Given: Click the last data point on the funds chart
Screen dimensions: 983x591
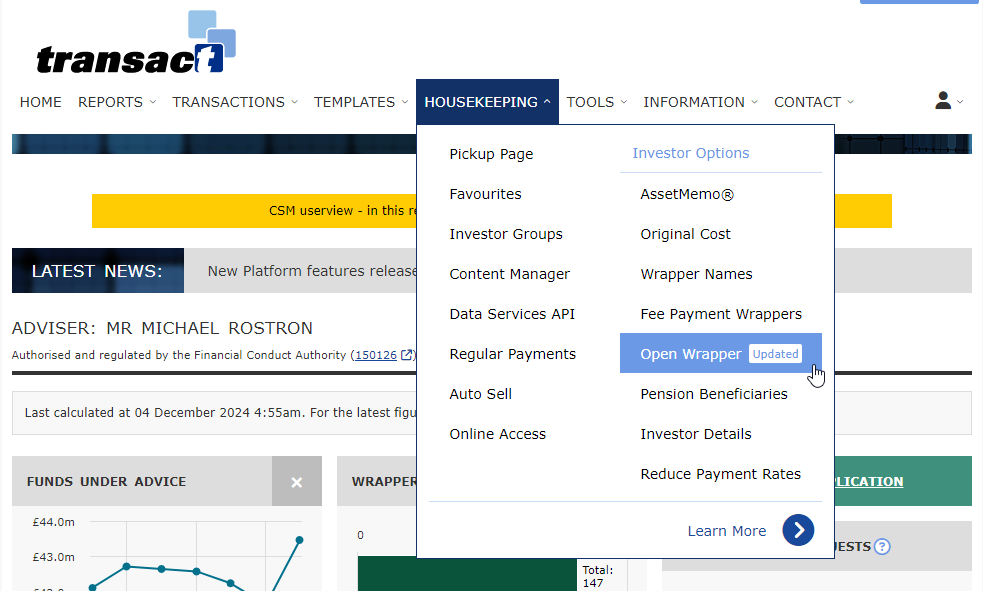Looking at the screenshot, I should pyautogui.click(x=299, y=540).
